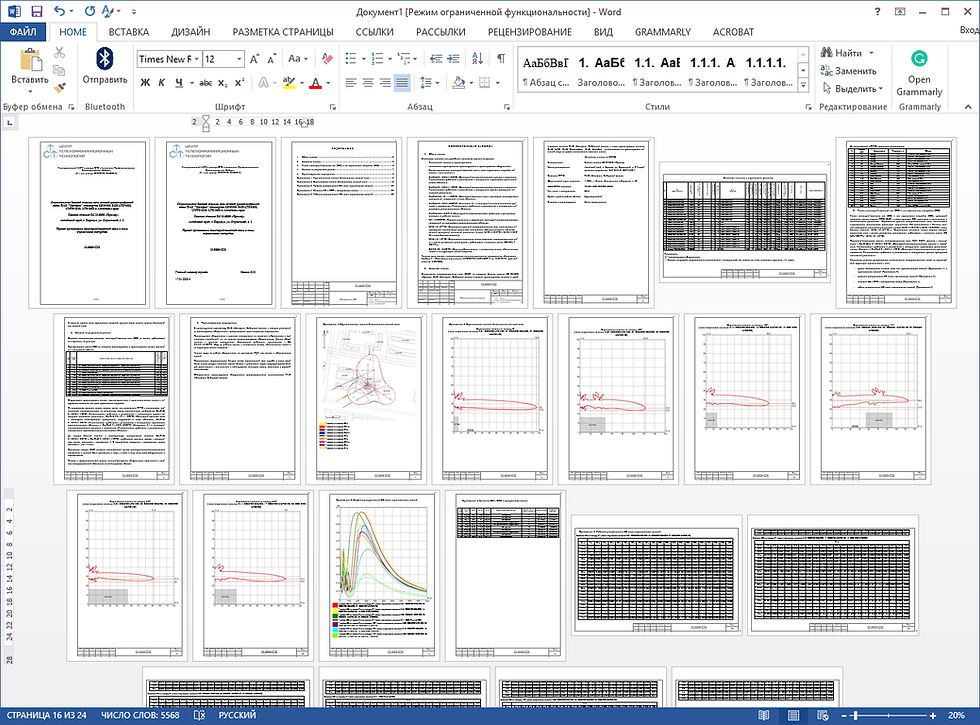Screen dimensions: 980x725
Task: Switch to the ДИЗАЙН tab
Action: 191,32
